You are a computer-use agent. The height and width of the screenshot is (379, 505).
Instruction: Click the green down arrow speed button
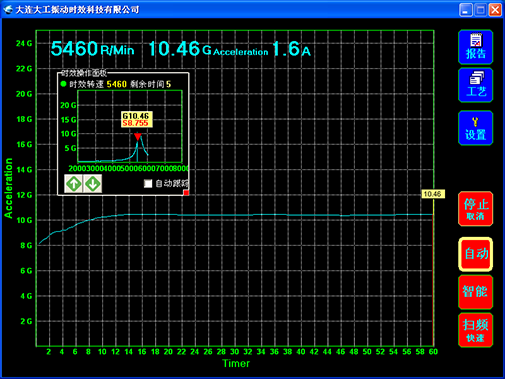pos(93,184)
